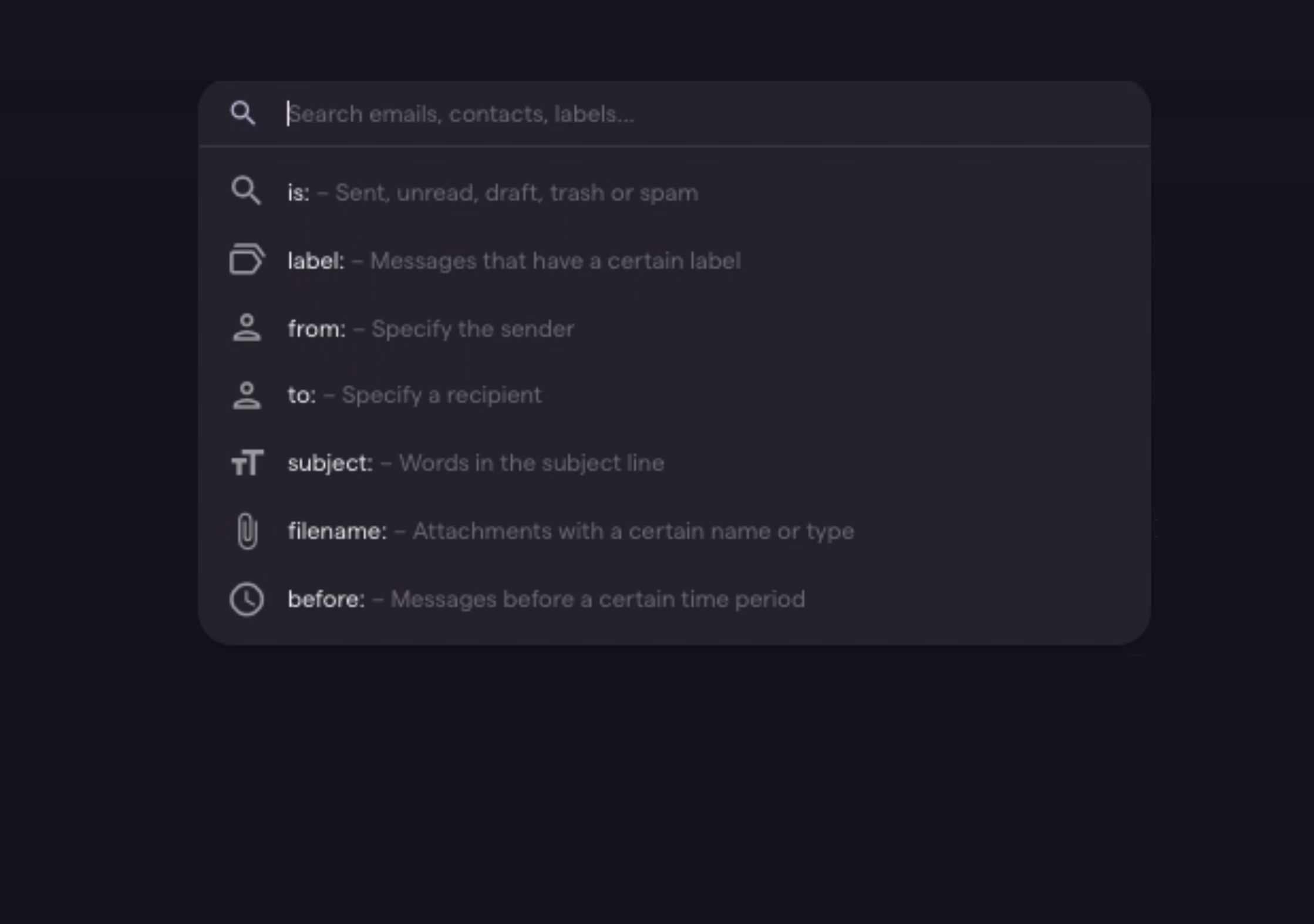The height and width of the screenshot is (924, 1314).
Task: Choose the "label:" search operator
Action: click(316, 261)
